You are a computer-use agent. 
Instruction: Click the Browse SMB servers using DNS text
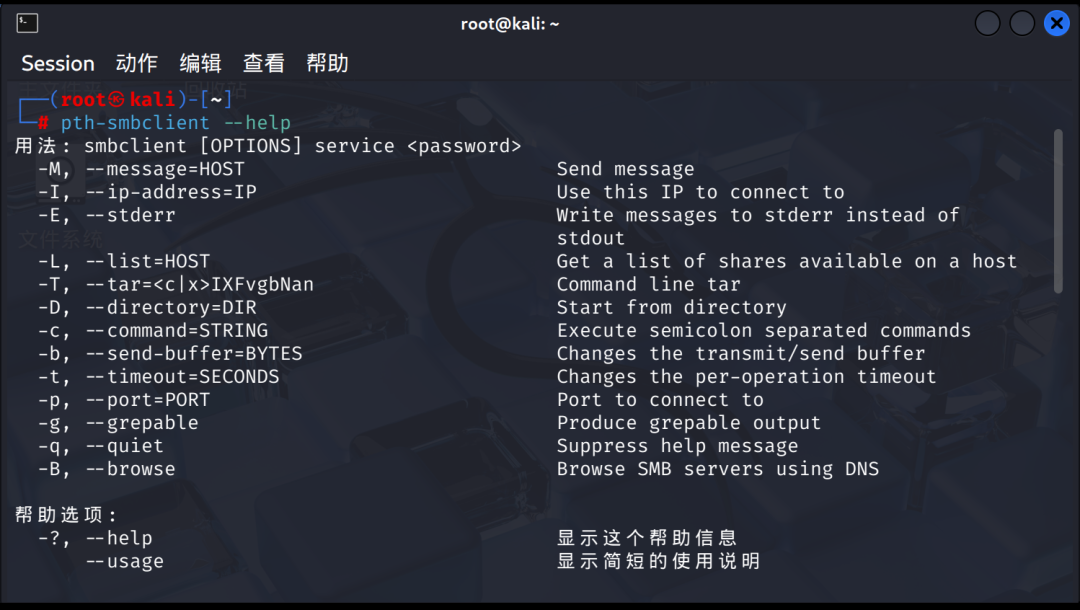718,469
